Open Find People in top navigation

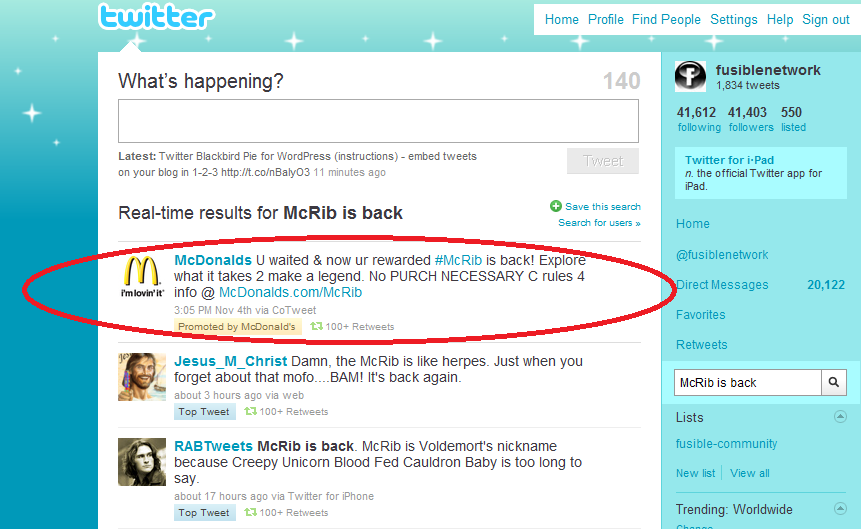[x=666, y=20]
